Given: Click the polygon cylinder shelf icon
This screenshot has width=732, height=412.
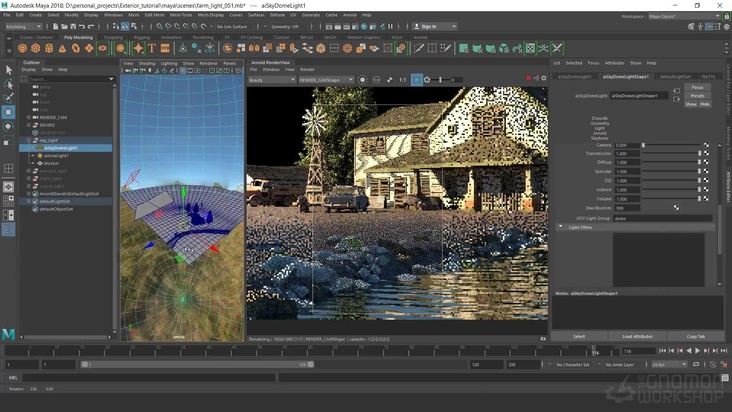Looking at the screenshot, I should pyautogui.click(x=49, y=48).
